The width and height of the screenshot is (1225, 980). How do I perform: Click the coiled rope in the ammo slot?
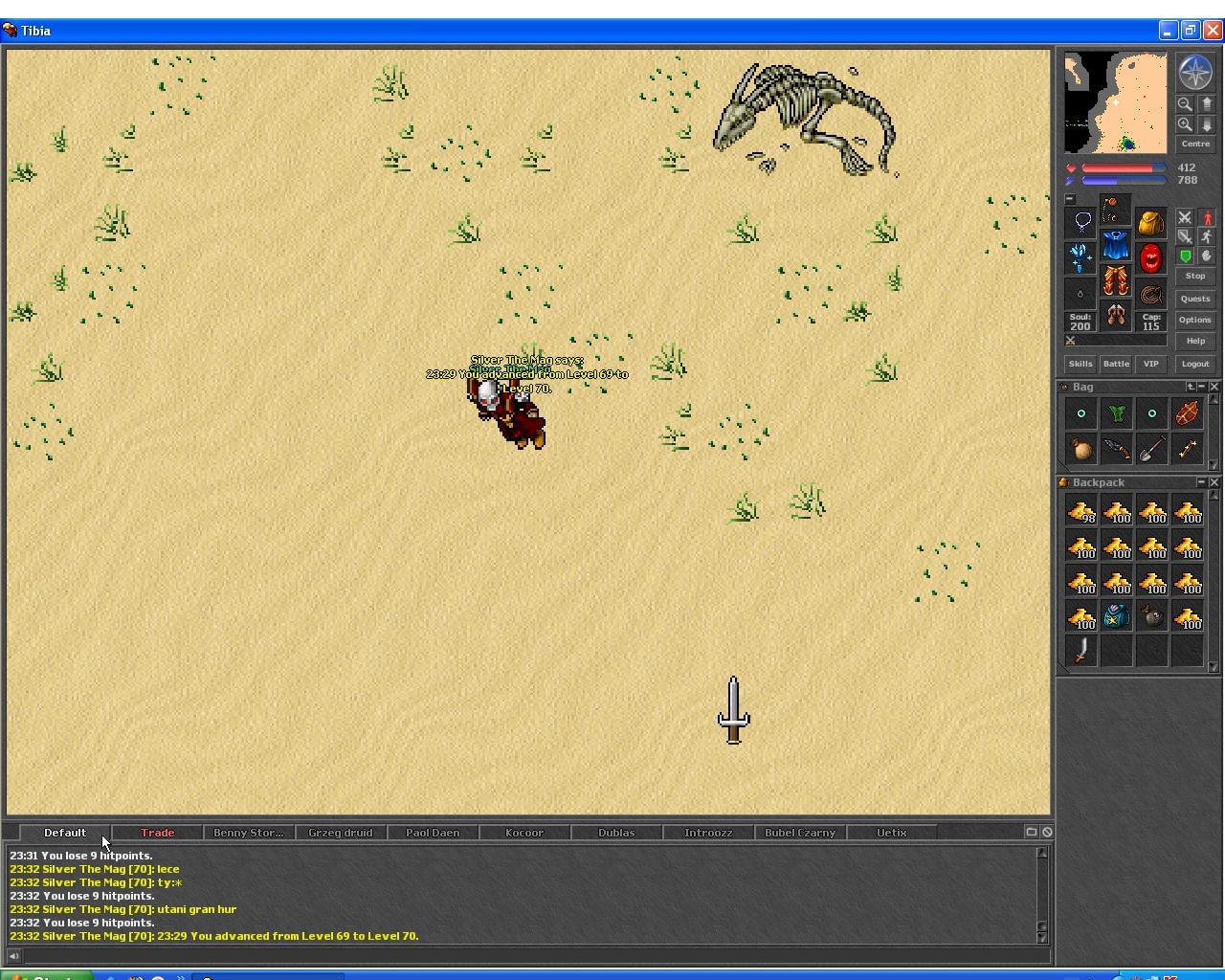[x=1151, y=293]
